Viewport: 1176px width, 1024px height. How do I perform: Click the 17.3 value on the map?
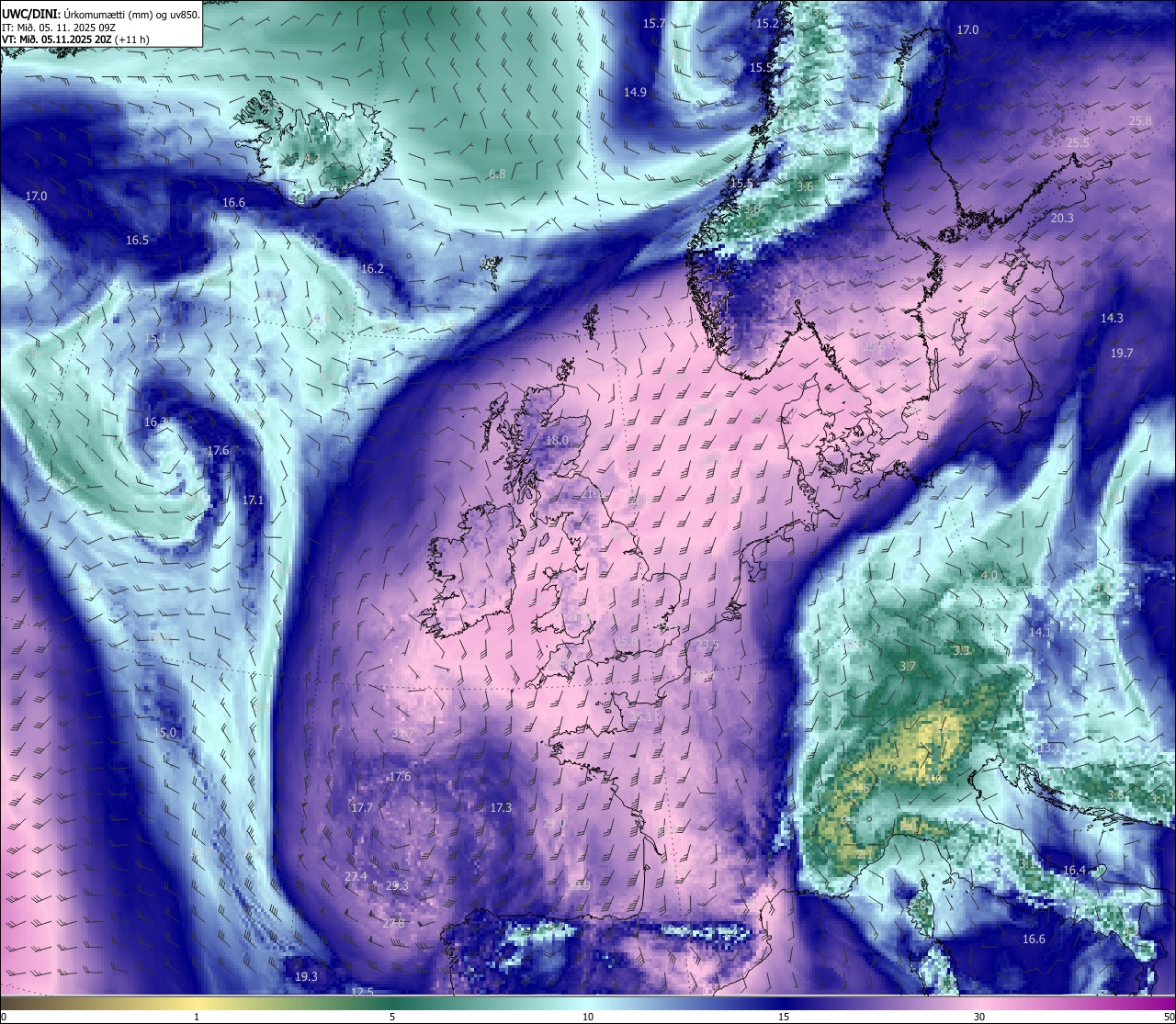click(500, 807)
